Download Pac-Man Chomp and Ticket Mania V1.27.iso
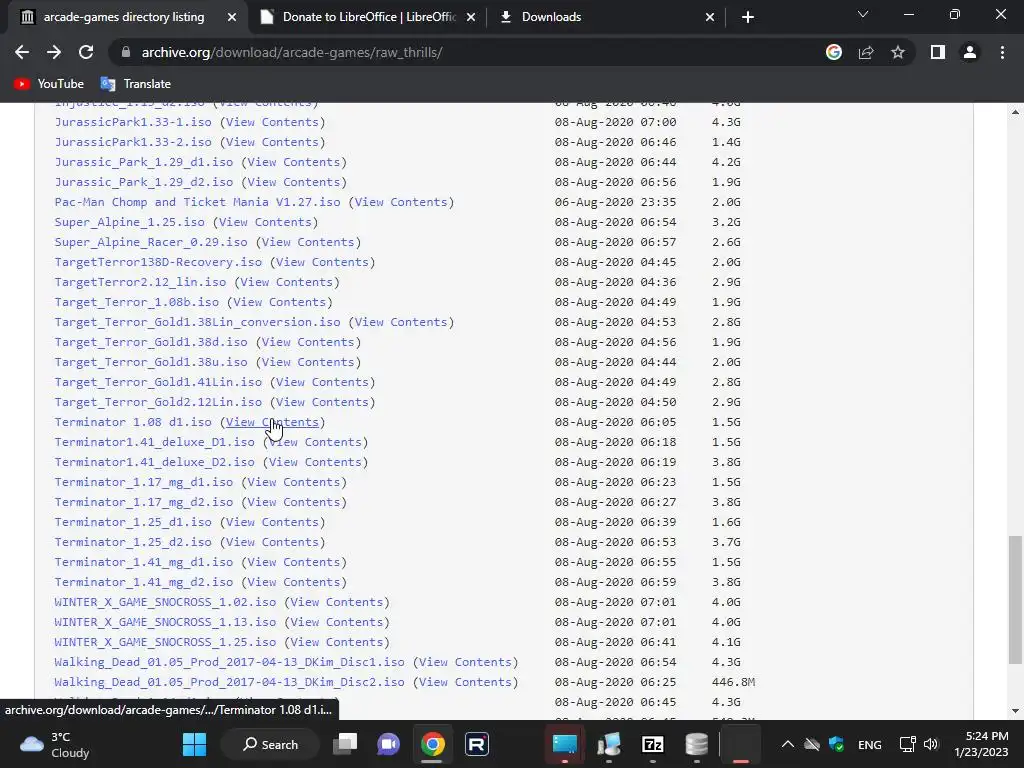Viewport: 1024px width, 768px height. [197, 202]
